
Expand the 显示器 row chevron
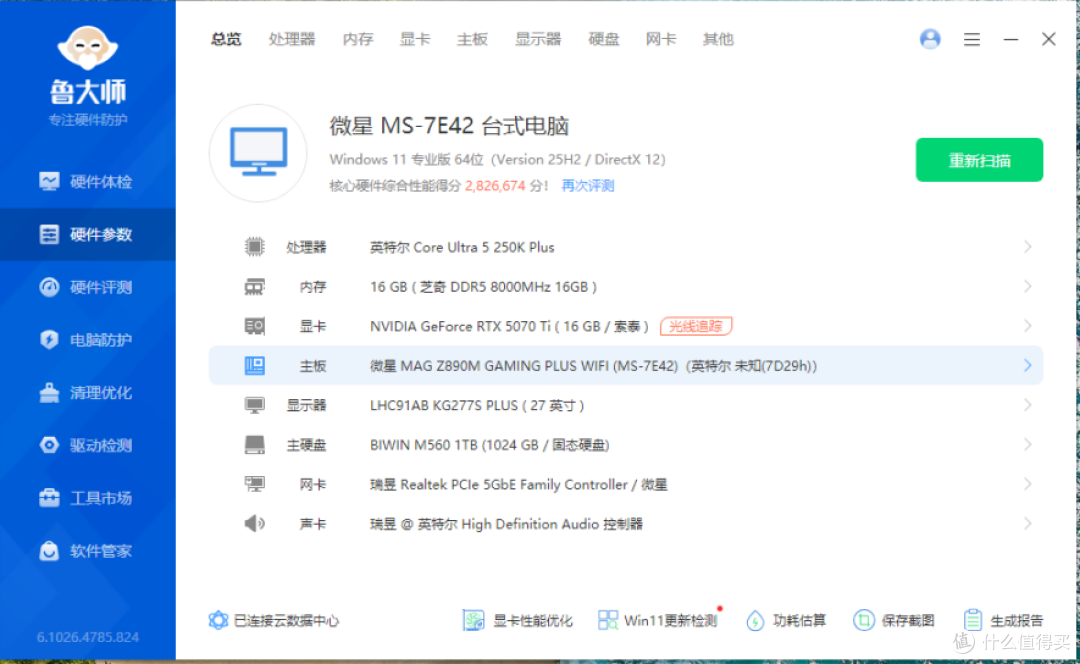[x=1028, y=405]
